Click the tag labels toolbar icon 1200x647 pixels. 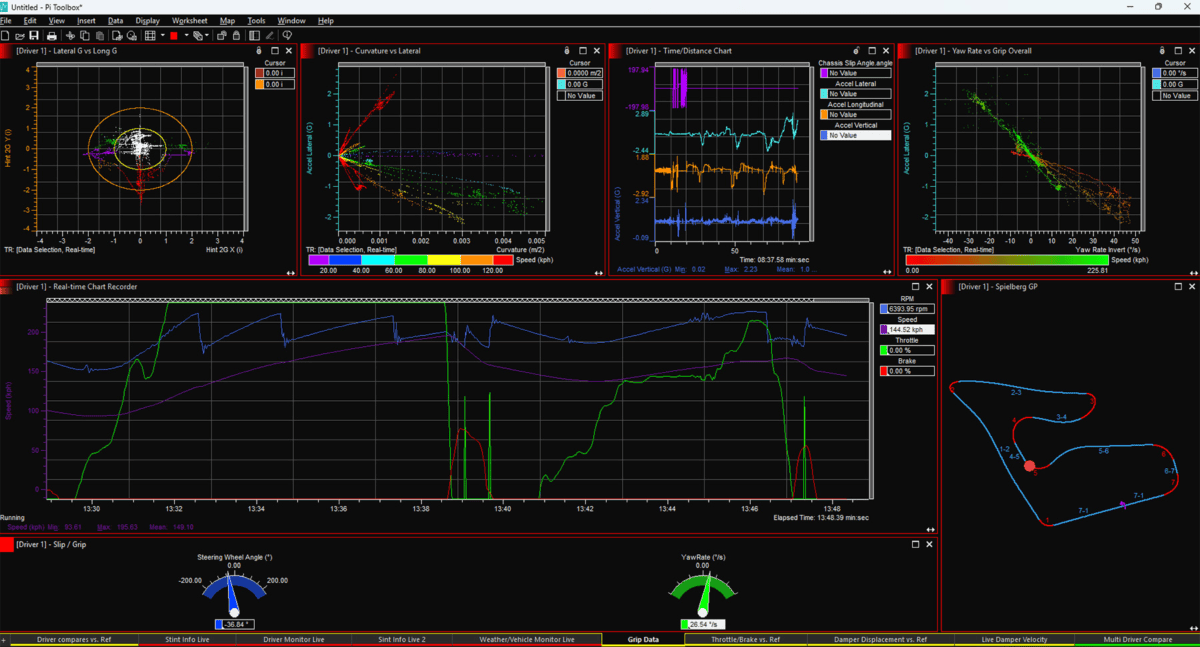click(x=198, y=35)
